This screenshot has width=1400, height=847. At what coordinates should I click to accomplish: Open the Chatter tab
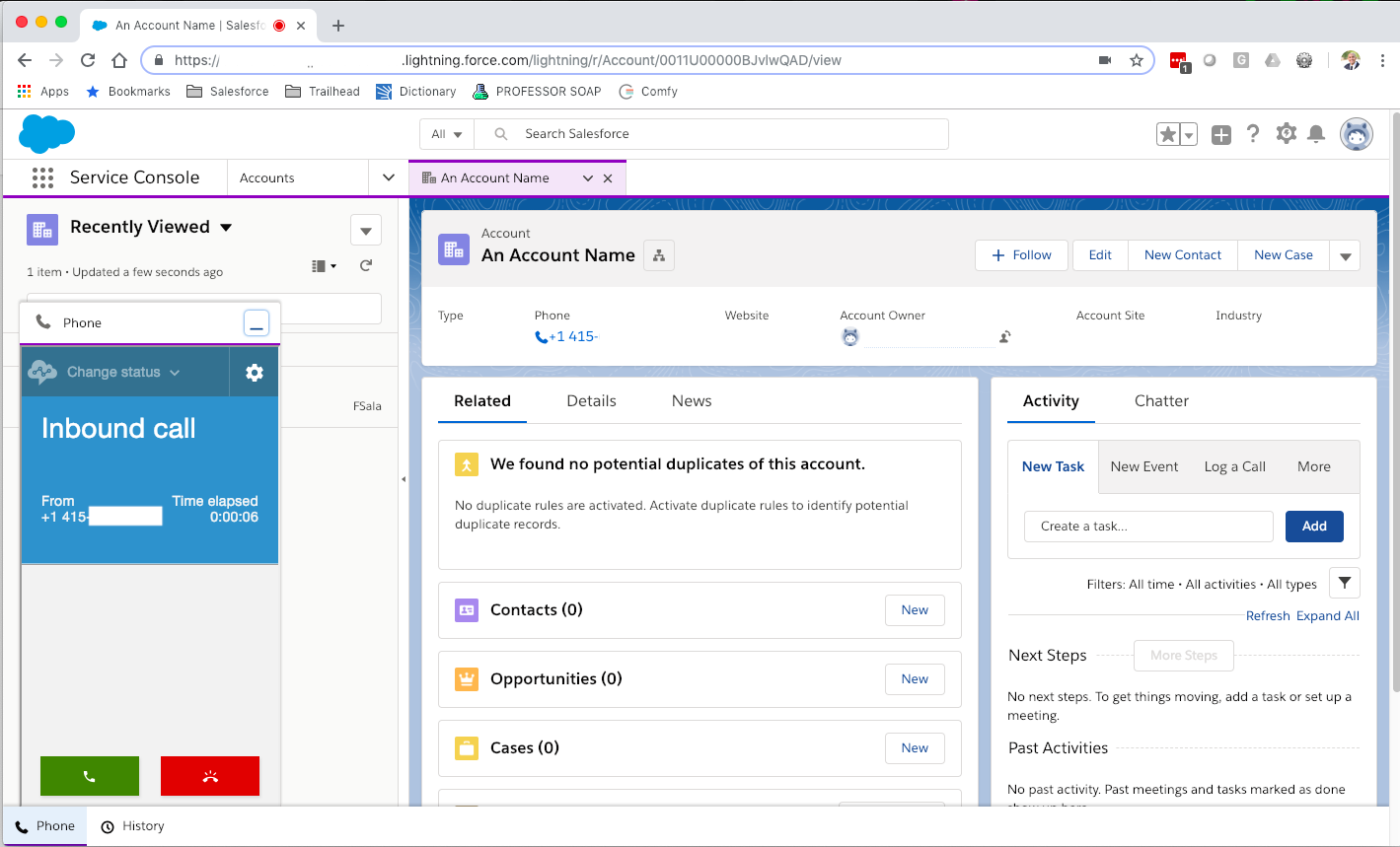[x=1161, y=401]
